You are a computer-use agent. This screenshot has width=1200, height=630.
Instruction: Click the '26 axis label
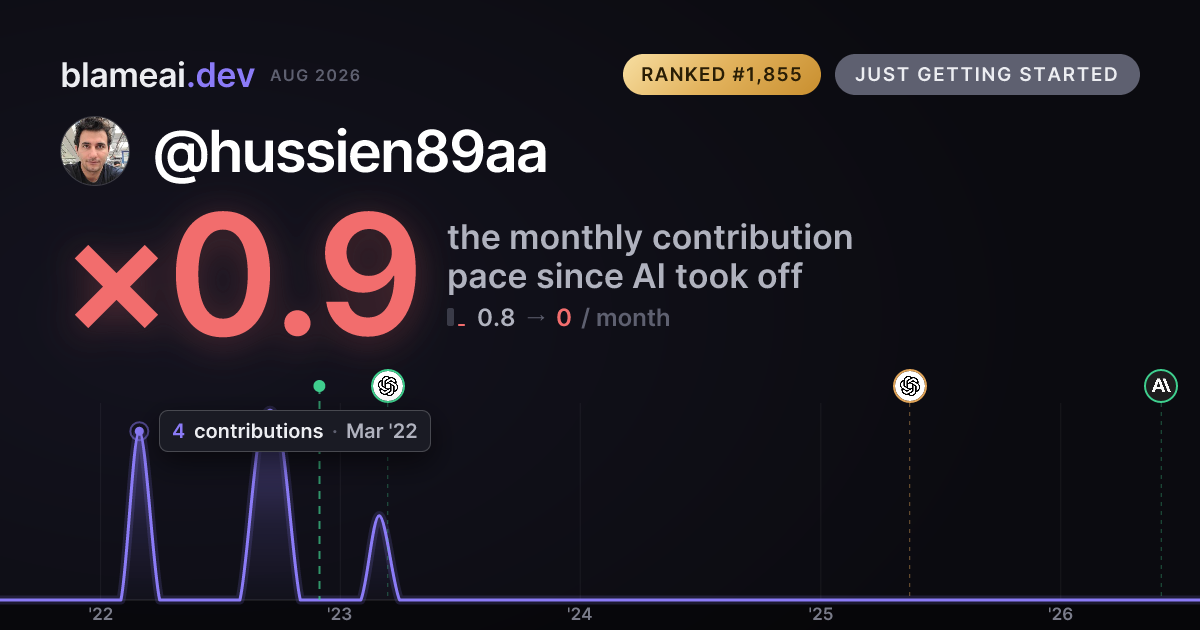pyautogui.click(x=1060, y=614)
